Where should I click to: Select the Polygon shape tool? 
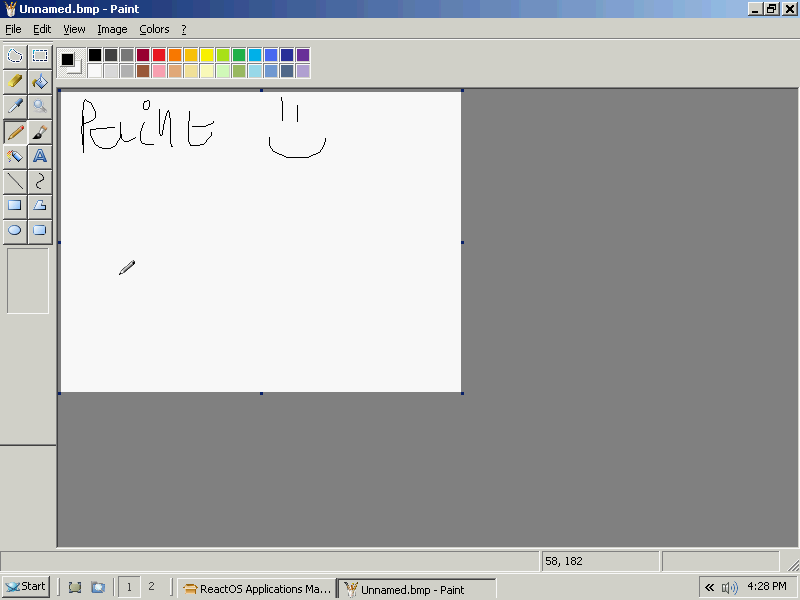tap(40, 206)
